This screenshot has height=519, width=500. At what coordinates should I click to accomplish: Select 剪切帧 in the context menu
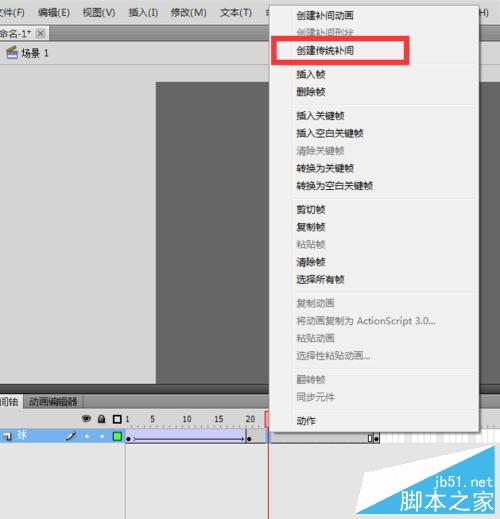click(311, 210)
